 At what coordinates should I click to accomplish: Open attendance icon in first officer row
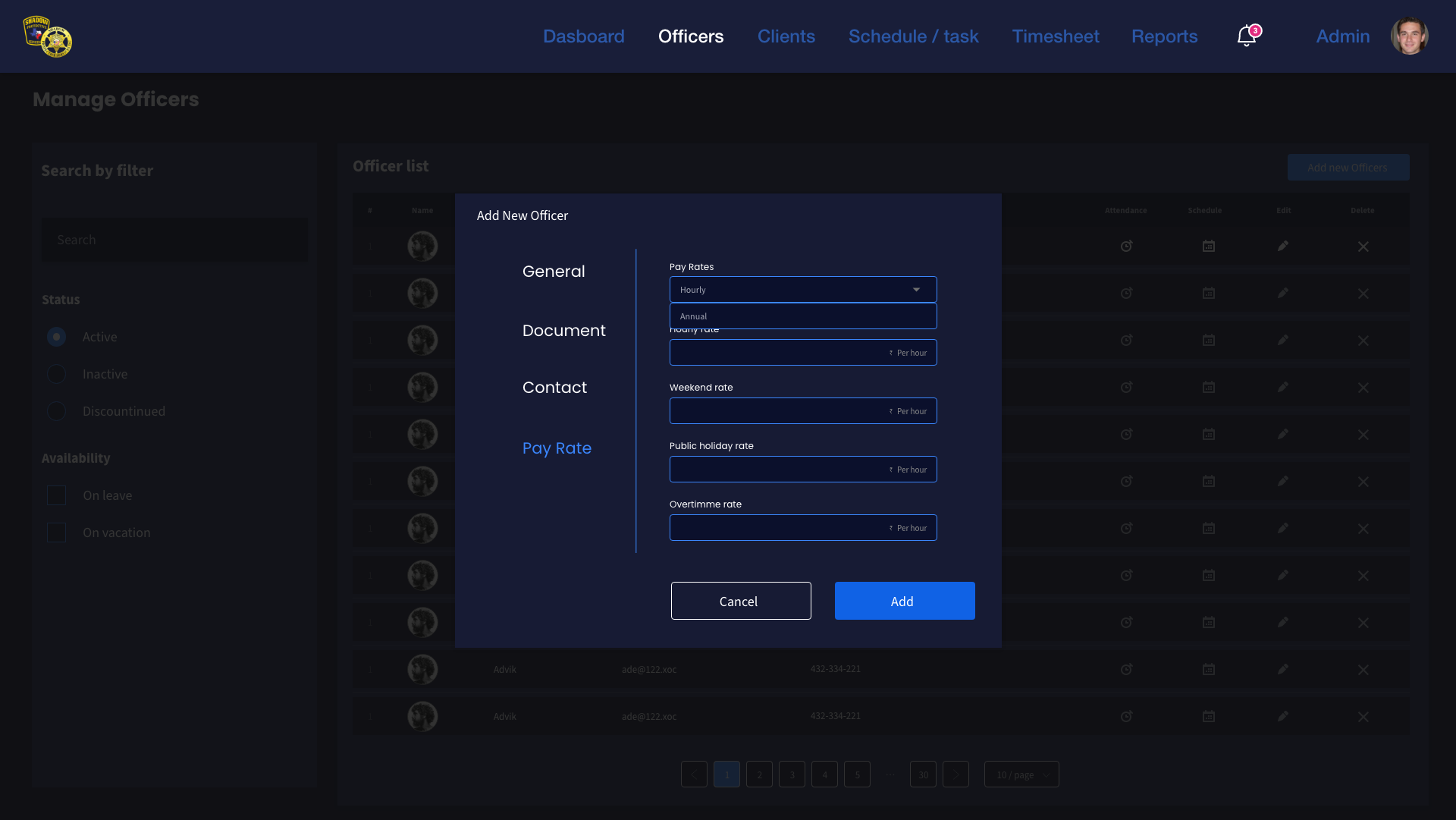tap(1126, 246)
